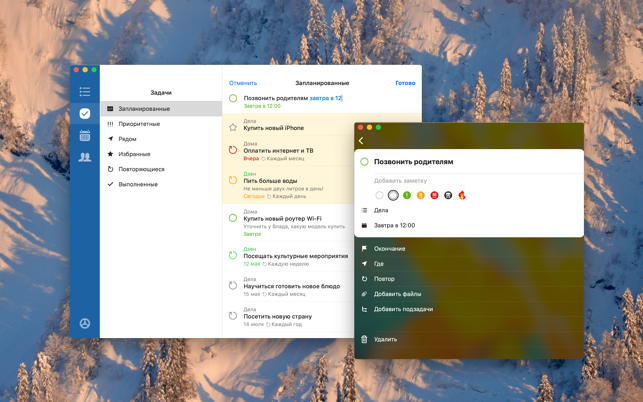
Task: Click the paperclip Добавить файлы icon
Action: coord(364,294)
